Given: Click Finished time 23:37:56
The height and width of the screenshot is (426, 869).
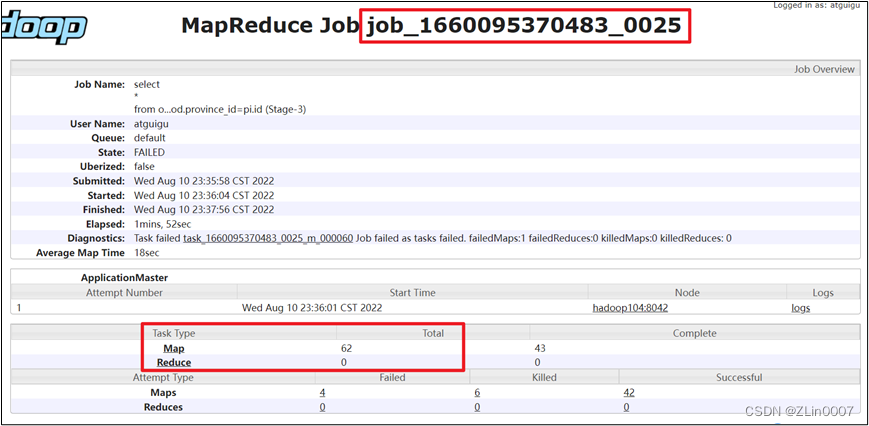Looking at the screenshot, I should 204,210.
